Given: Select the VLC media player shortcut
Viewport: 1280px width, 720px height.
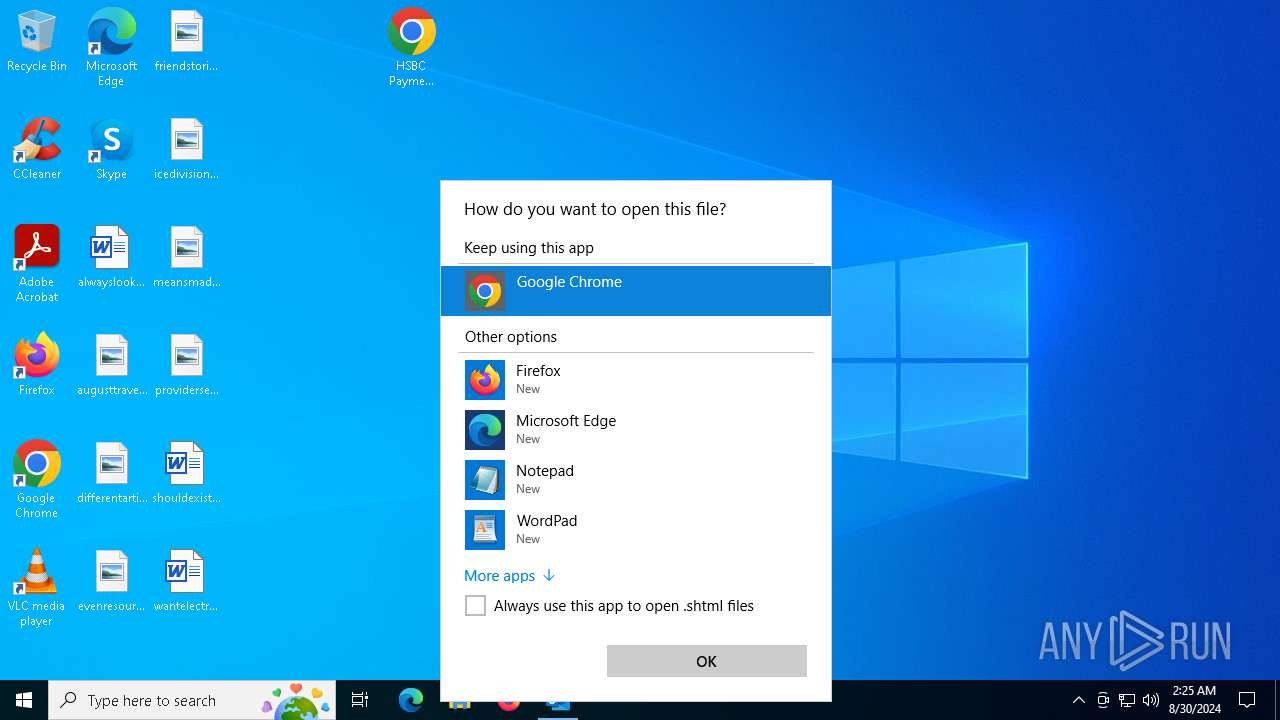Looking at the screenshot, I should (x=37, y=588).
